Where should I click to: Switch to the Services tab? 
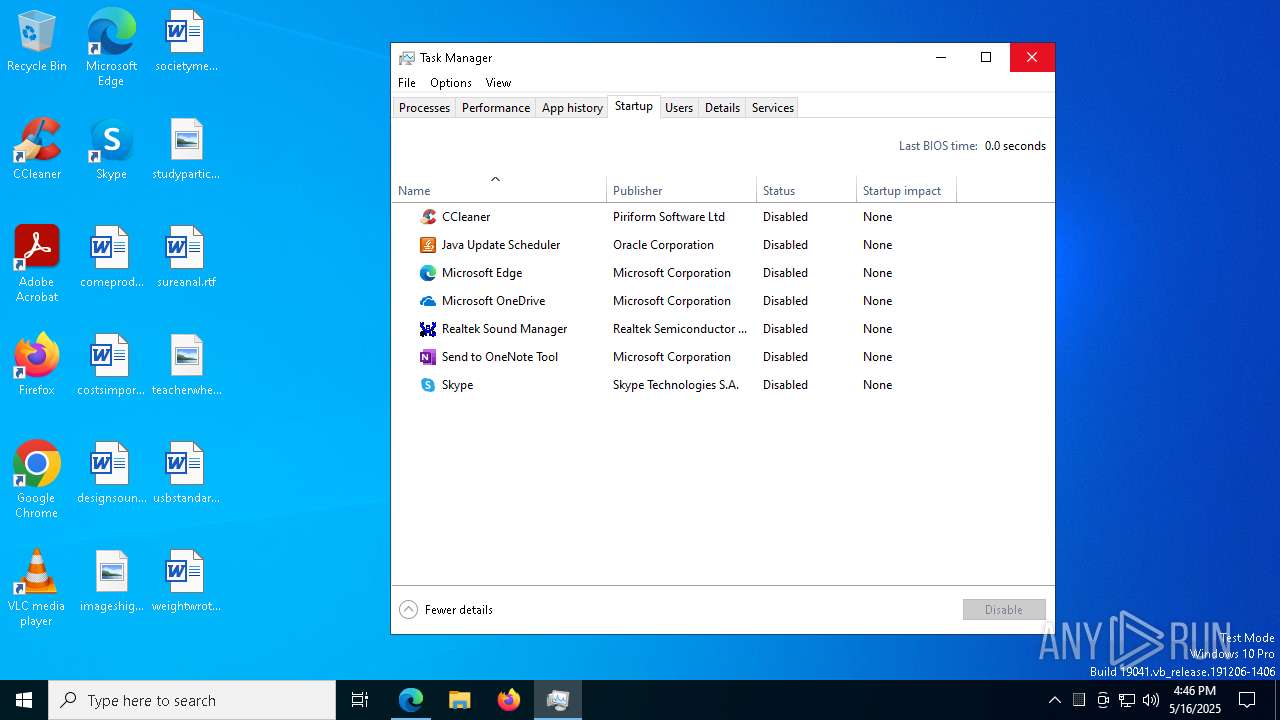pyautogui.click(x=773, y=108)
